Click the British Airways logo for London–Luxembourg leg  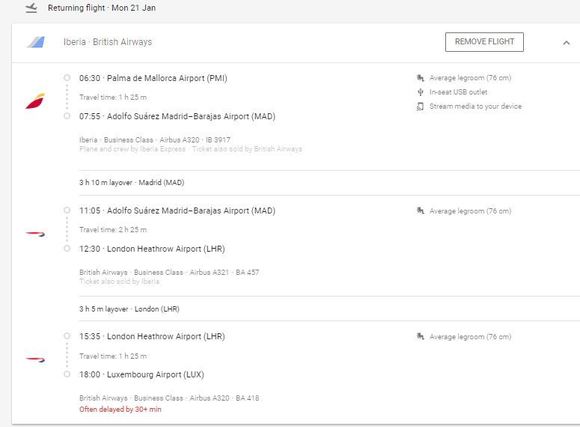[36, 359]
